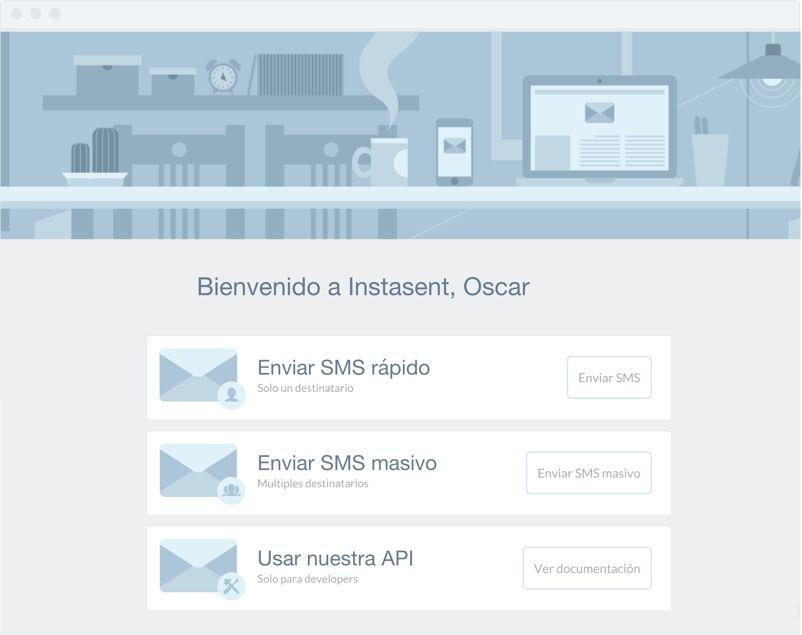The image size is (802, 635).
Task: Click the third window control dot
Action: pyautogui.click(x=55, y=14)
